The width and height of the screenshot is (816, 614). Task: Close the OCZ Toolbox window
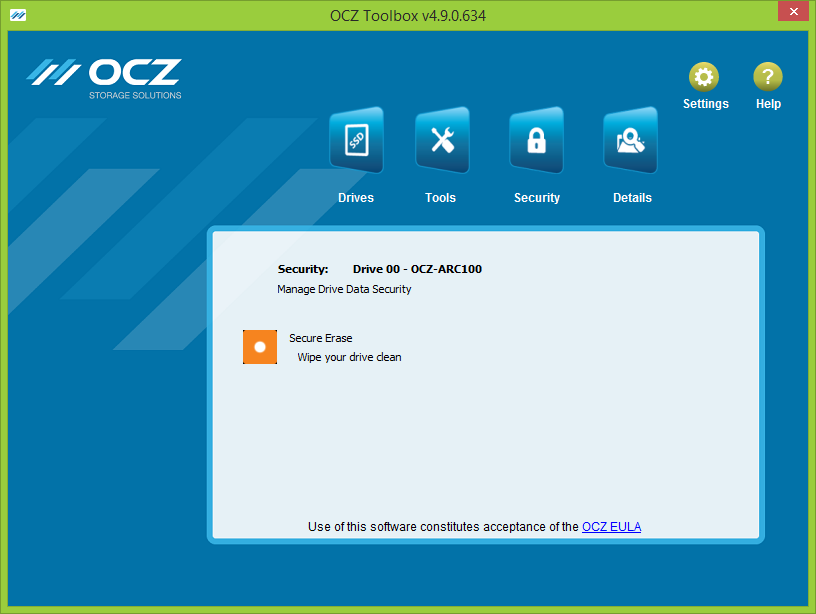pos(790,13)
